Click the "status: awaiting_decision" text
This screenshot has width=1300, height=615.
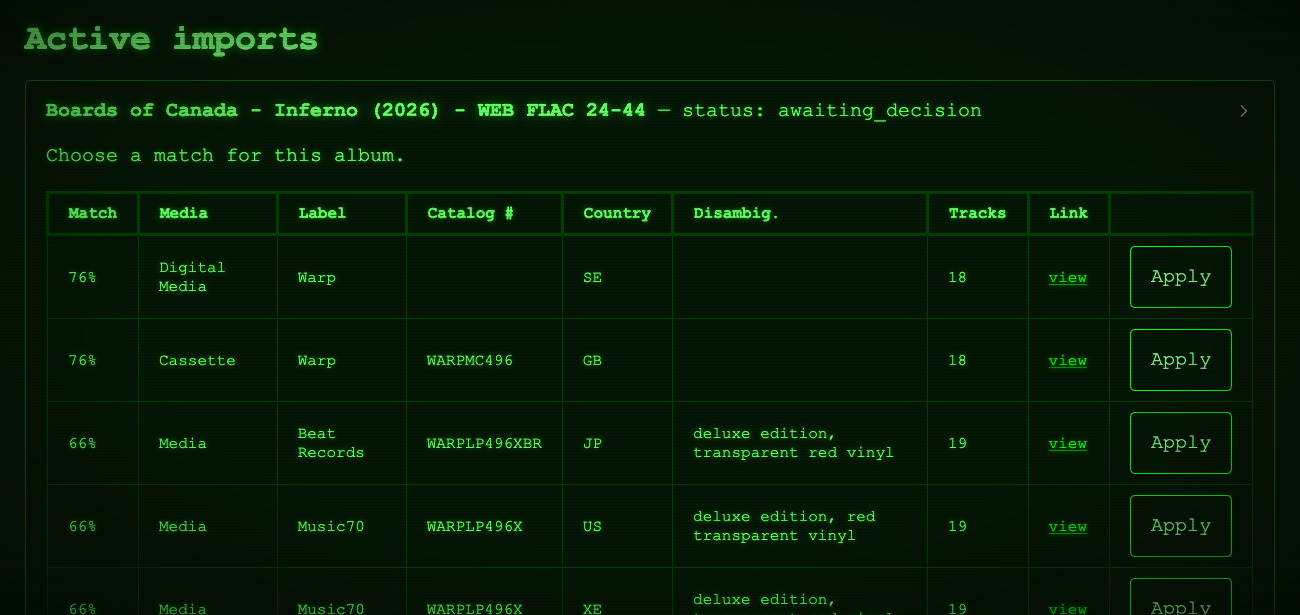[832, 110]
